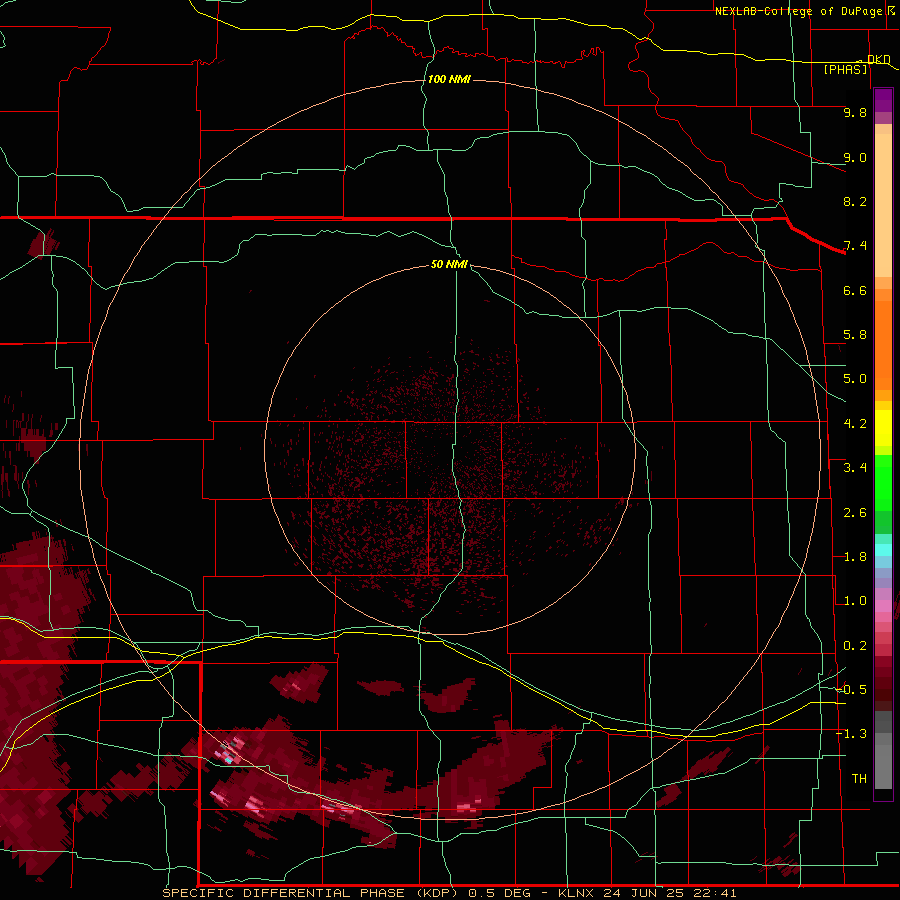The width and height of the screenshot is (900, 900).
Task: Click the Specific Differential Phase caption text
Action: click(449, 893)
